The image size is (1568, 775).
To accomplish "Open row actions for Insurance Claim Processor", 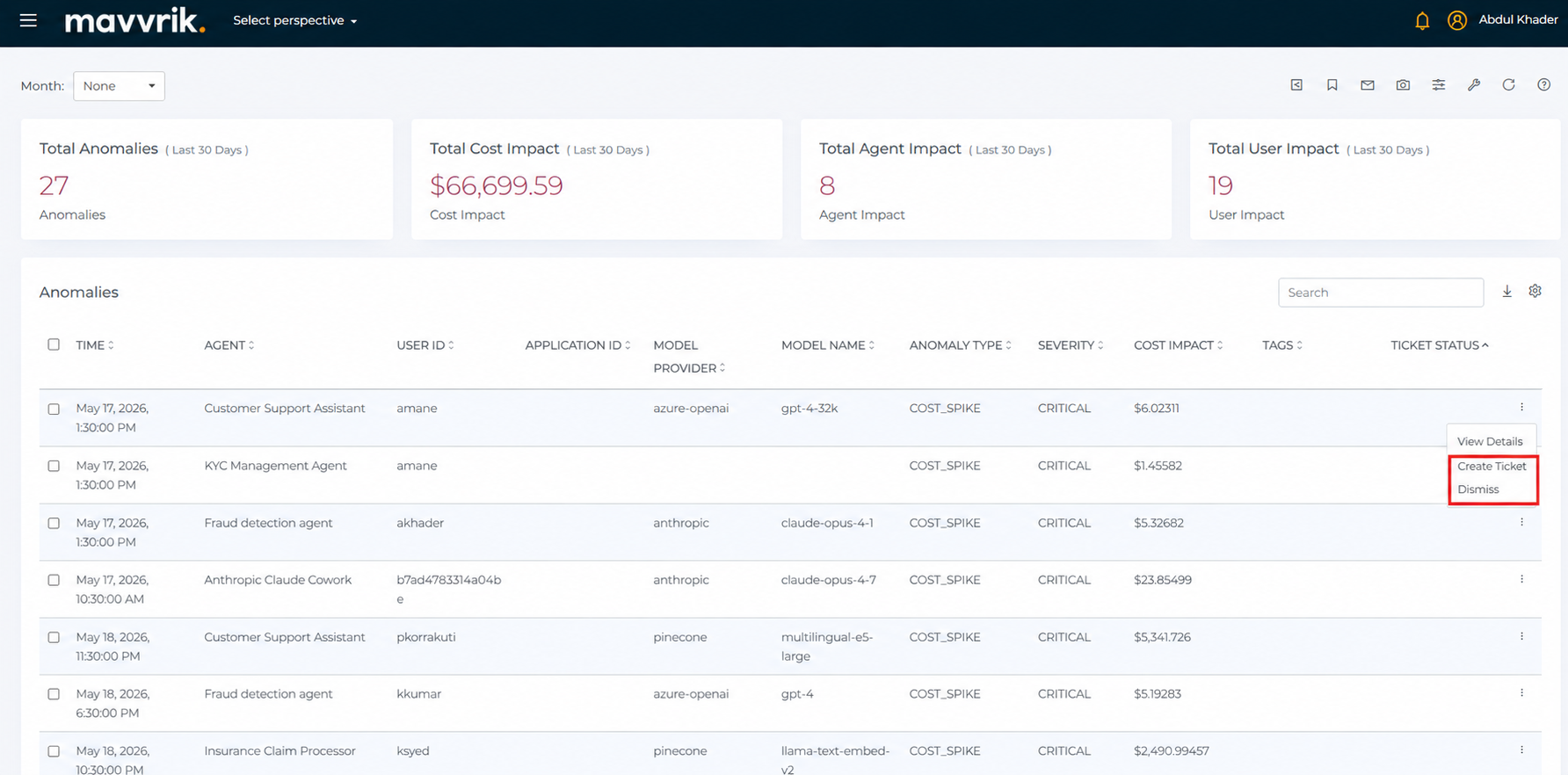I will click(x=1521, y=750).
